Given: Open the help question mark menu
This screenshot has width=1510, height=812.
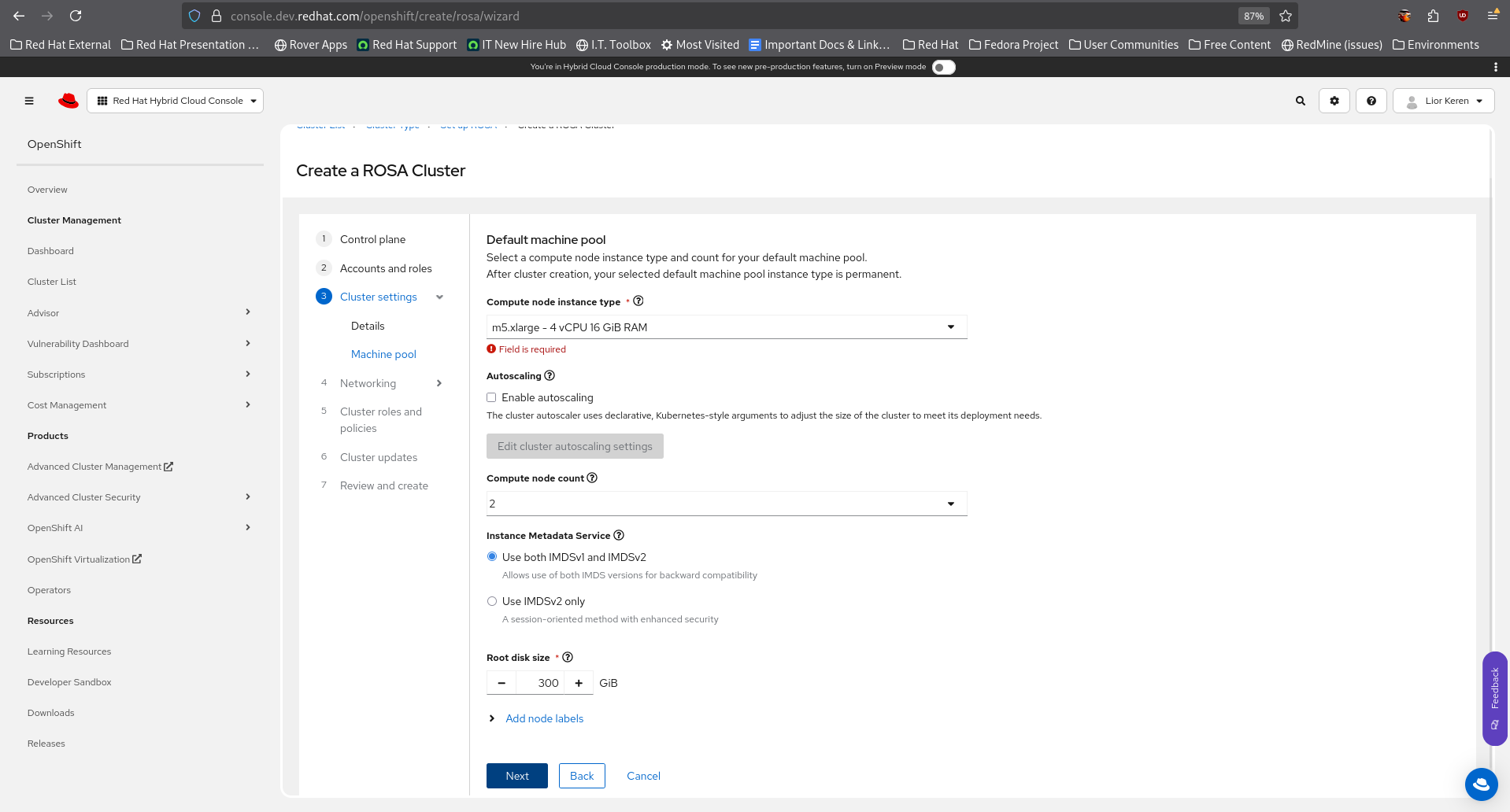Looking at the screenshot, I should click(x=1371, y=101).
